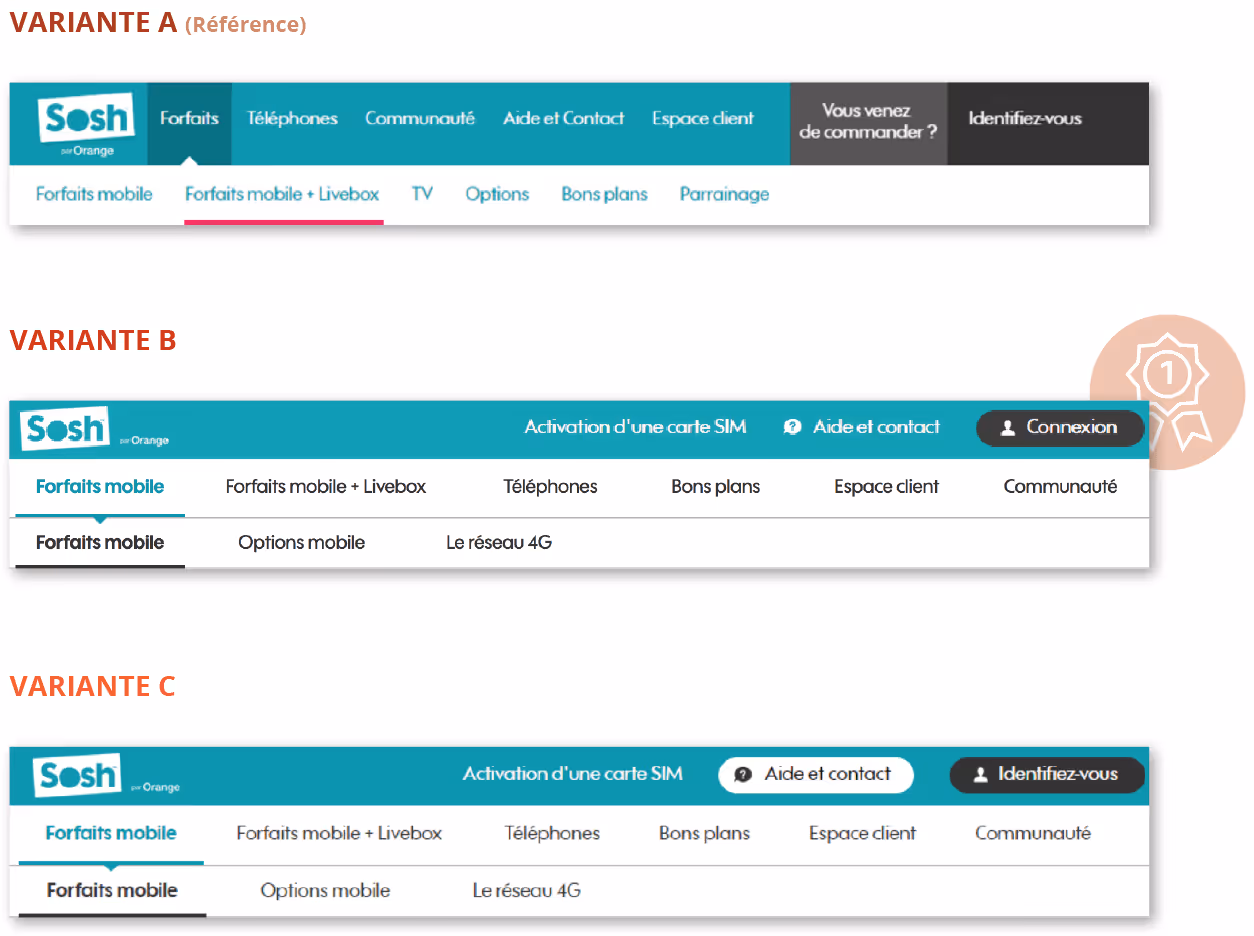
Task: Click the Connexion button in Variante B
Action: point(1060,428)
